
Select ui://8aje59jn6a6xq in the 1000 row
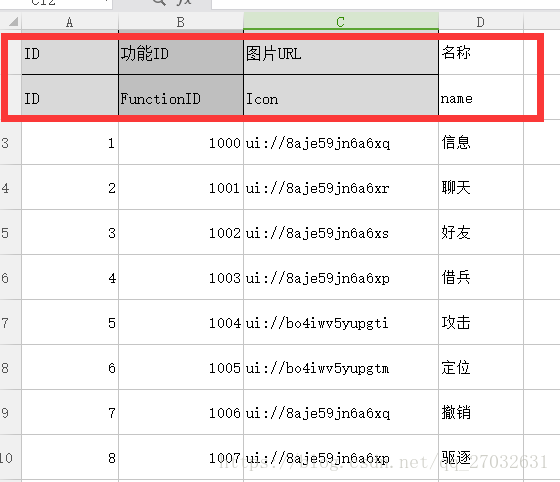coord(341,142)
